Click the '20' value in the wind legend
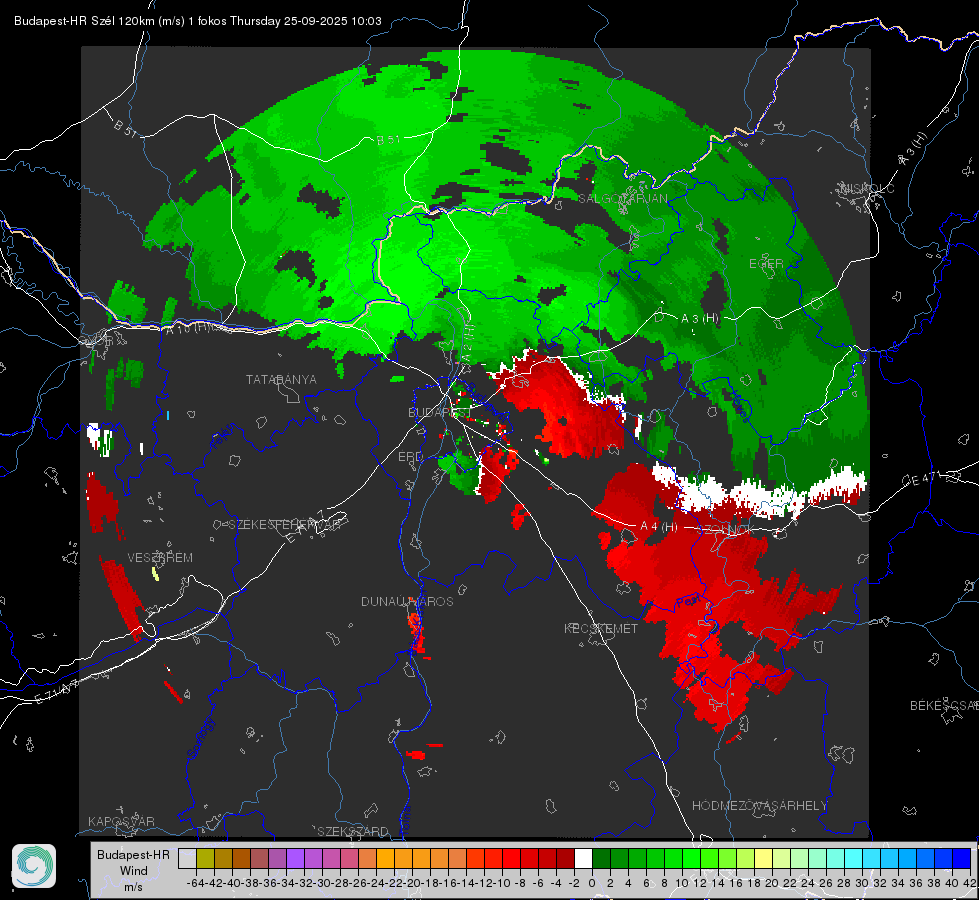 (x=772, y=883)
